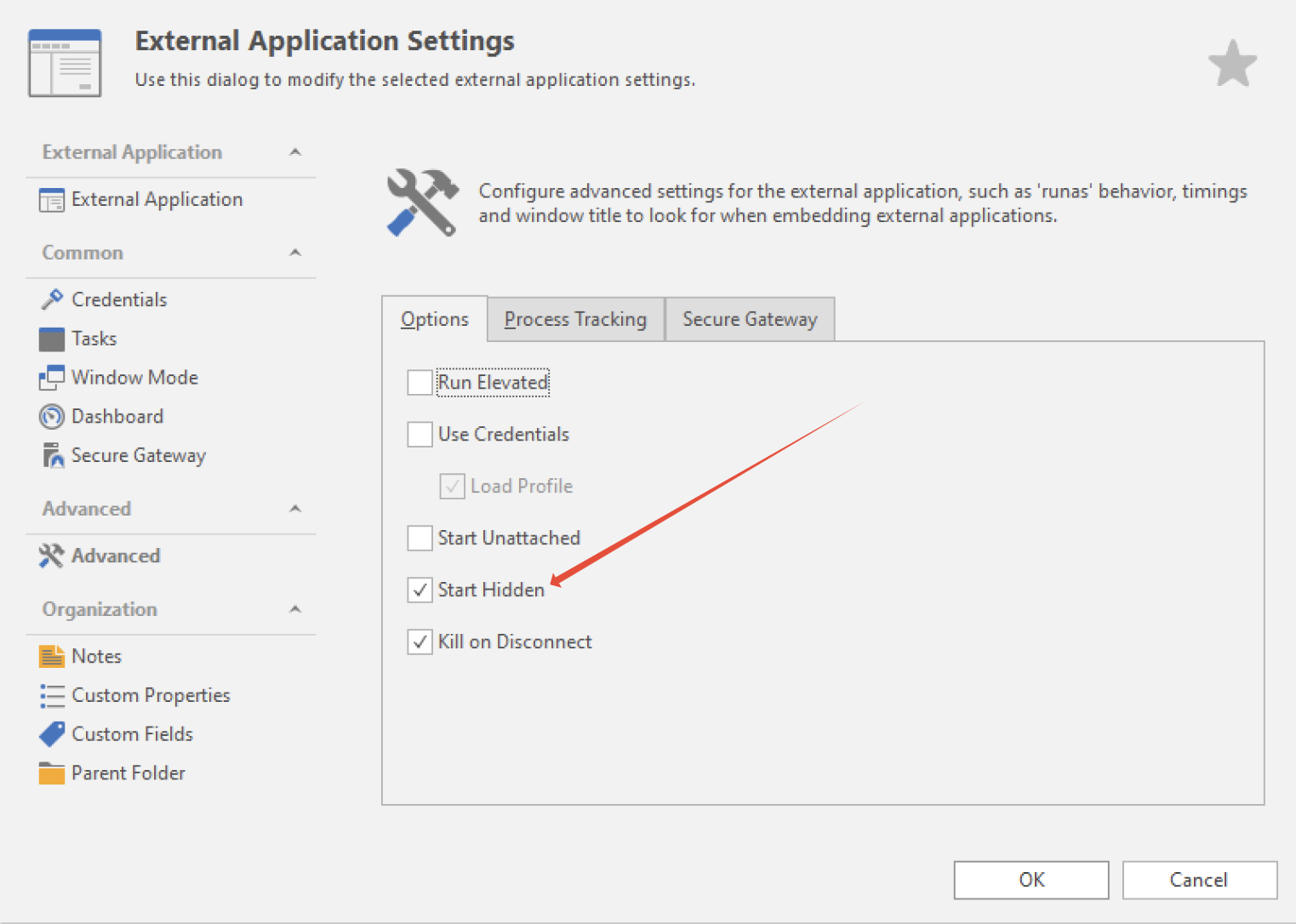Click the Dashboard gauge icon
This screenshot has height=924, width=1296.
coord(52,417)
